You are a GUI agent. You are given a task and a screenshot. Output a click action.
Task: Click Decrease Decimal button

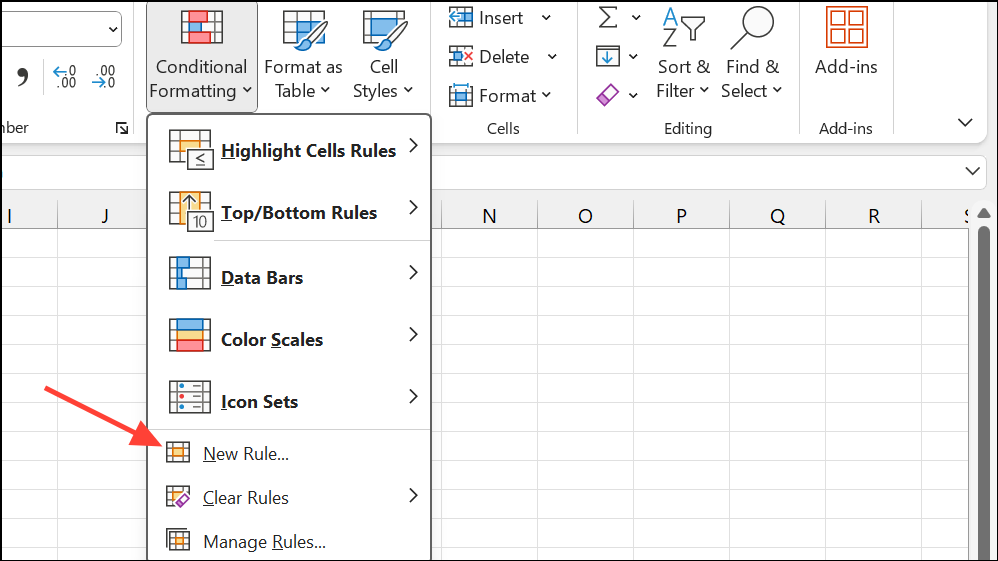103,77
